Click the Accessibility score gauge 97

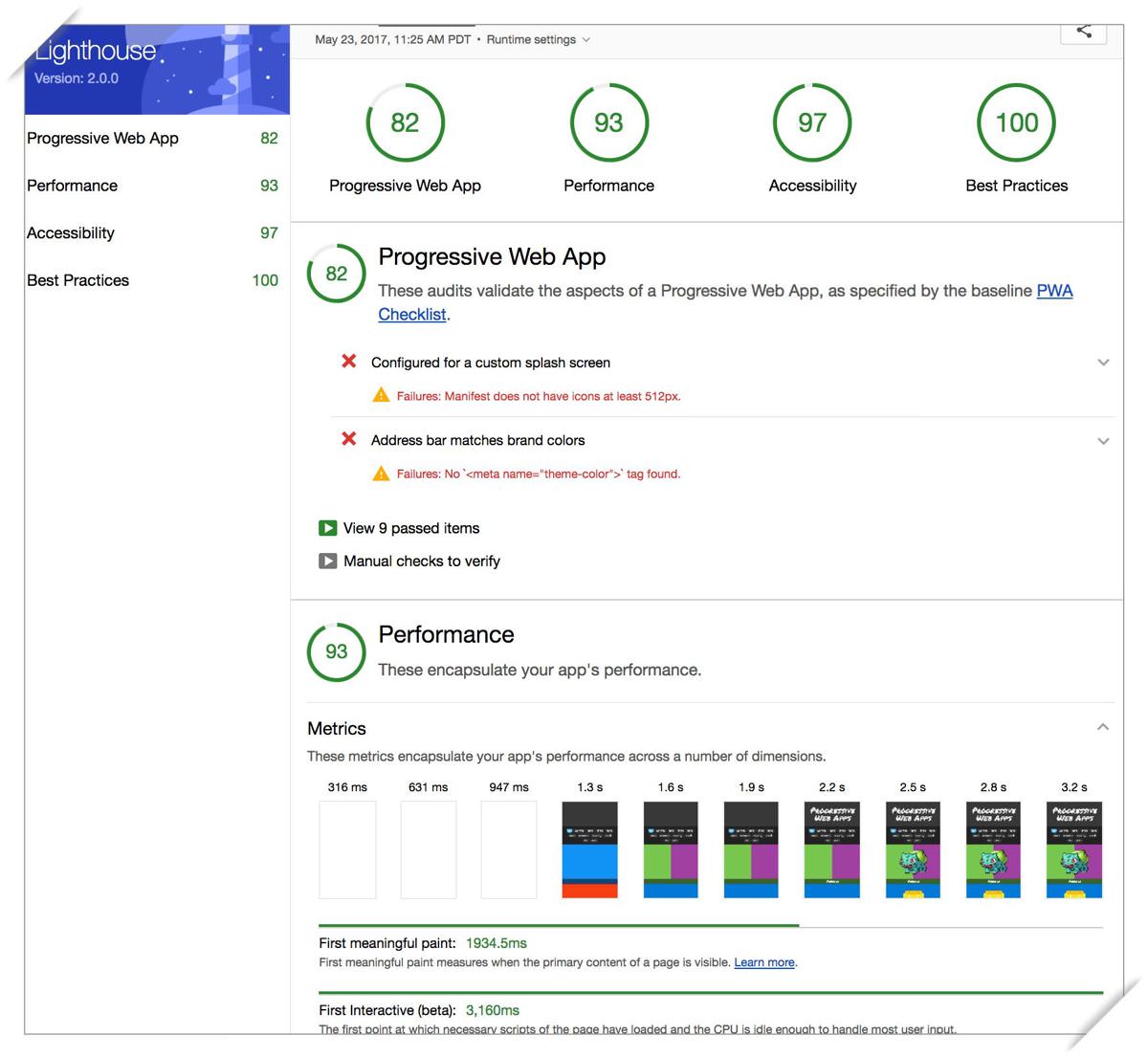pyautogui.click(x=812, y=122)
